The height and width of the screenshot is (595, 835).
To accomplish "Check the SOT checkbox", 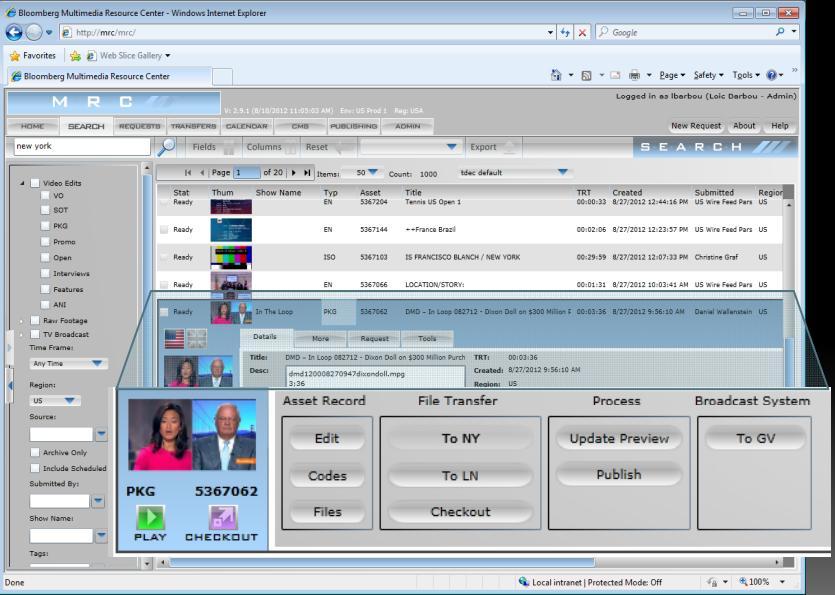I will [45, 210].
